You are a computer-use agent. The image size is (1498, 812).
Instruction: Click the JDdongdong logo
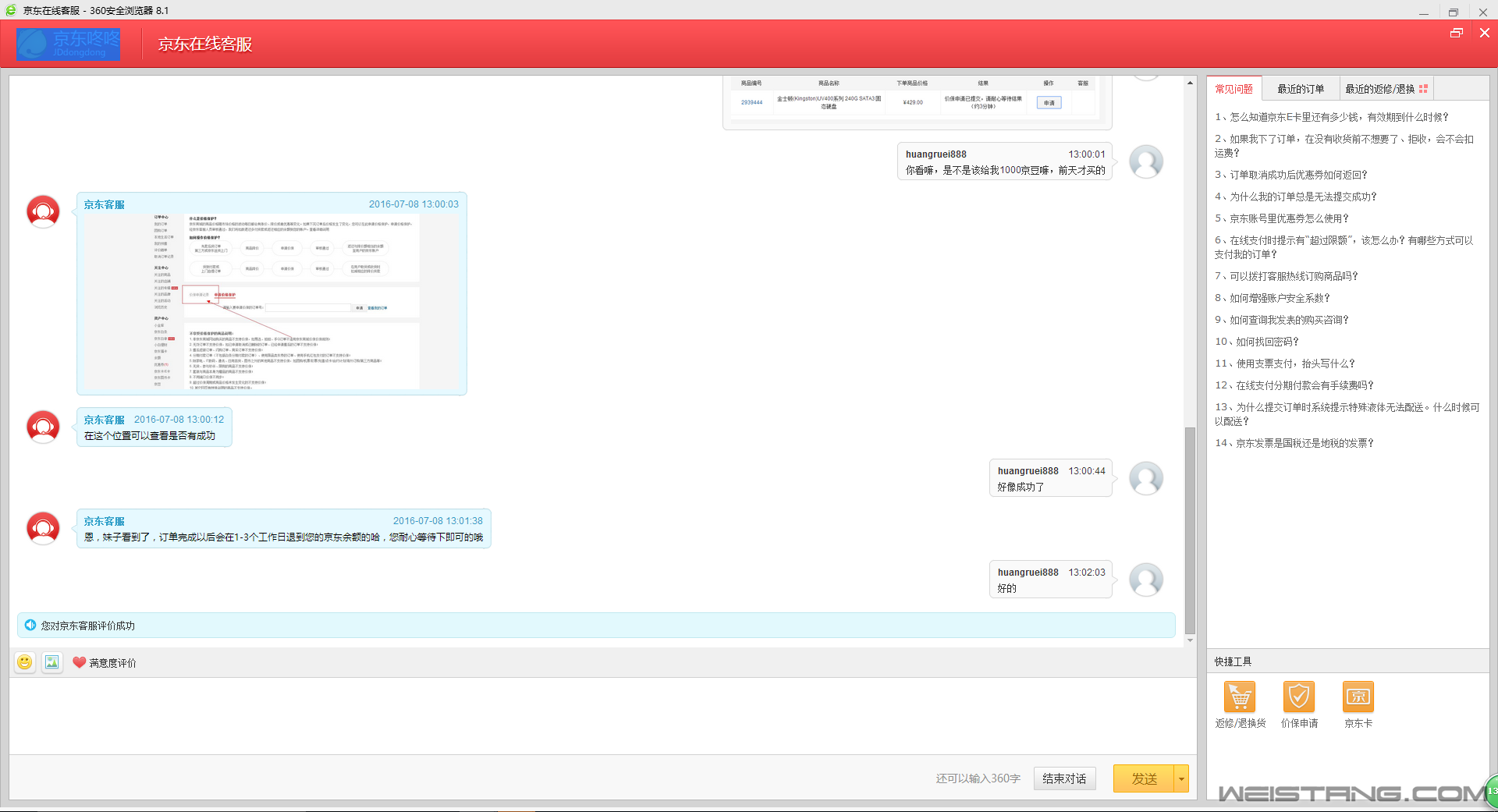tap(69, 44)
